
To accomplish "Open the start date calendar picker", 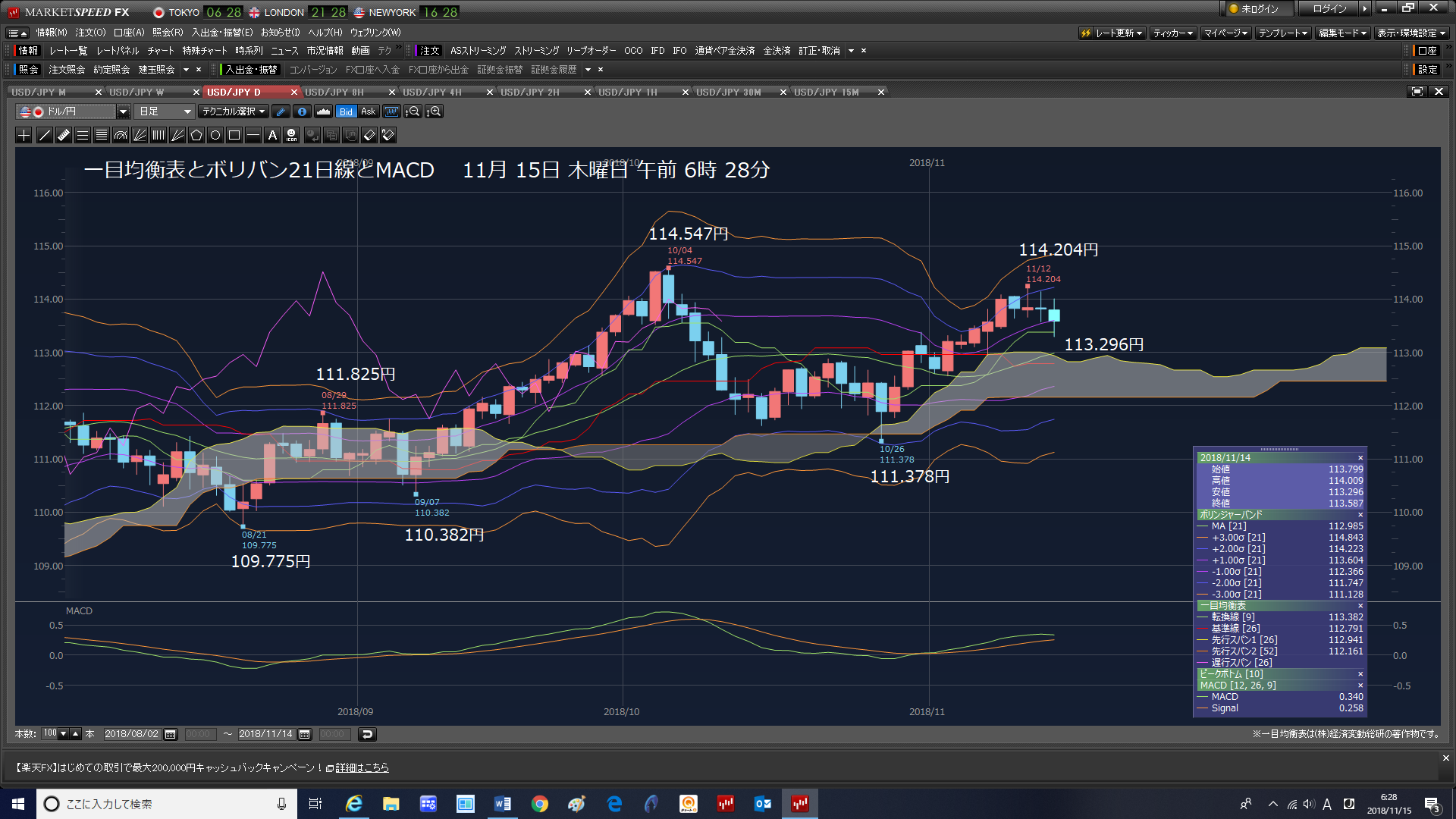I will pos(171,734).
